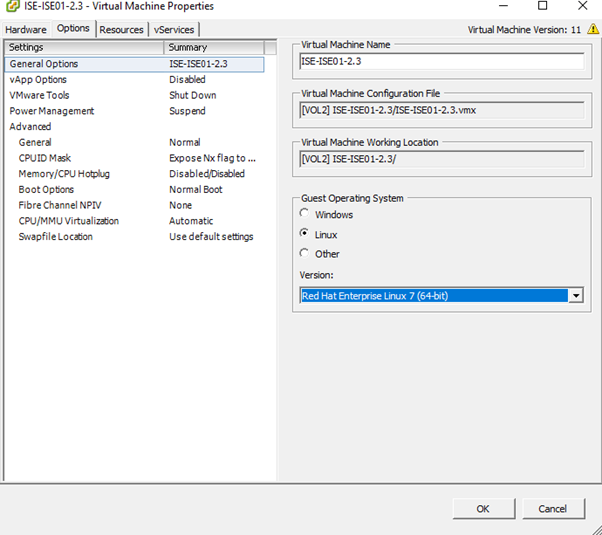Maximize the Virtual Machine Properties window
This screenshot has width=602, height=535.
click(x=542, y=5)
